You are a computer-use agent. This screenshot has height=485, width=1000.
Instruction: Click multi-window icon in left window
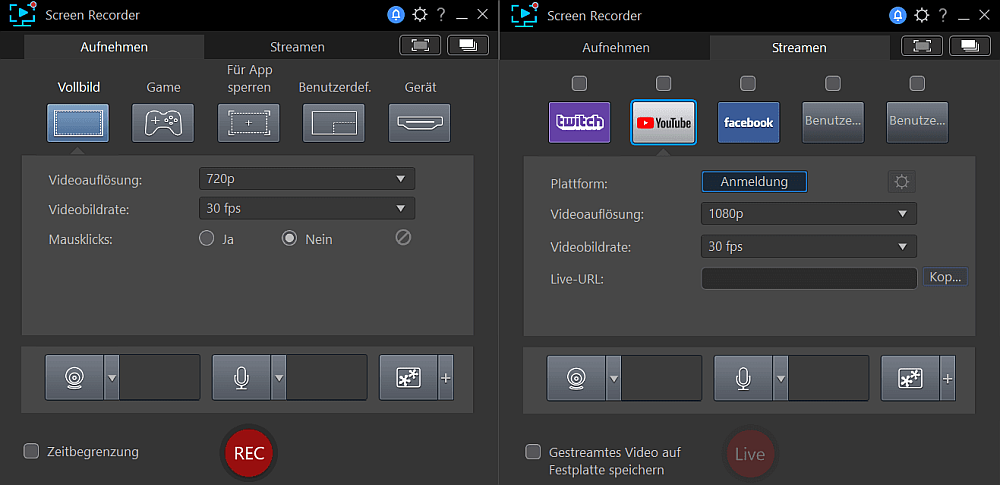[x=468, y=45]
